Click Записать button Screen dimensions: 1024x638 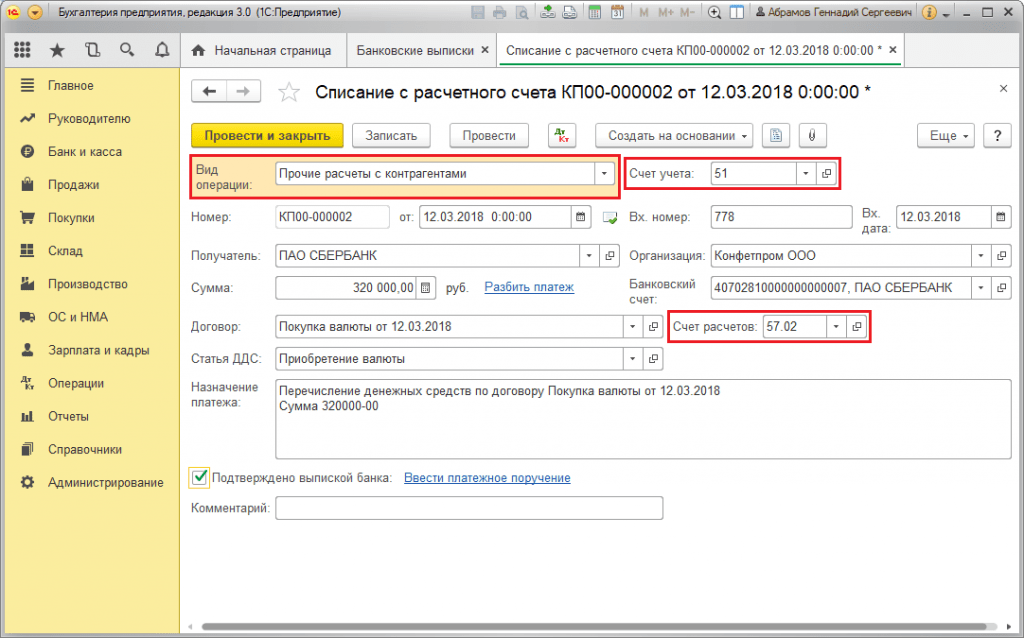pos(391,136)
